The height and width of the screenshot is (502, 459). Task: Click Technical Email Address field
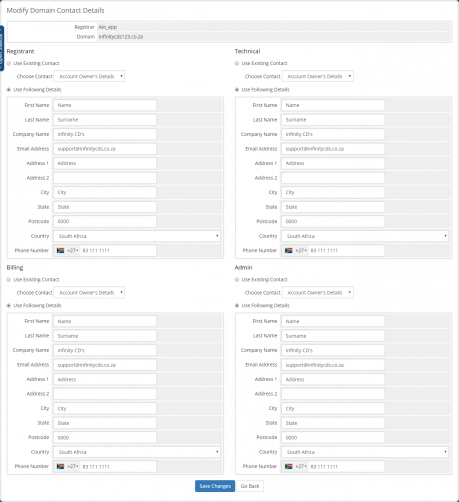pos(333,149)
